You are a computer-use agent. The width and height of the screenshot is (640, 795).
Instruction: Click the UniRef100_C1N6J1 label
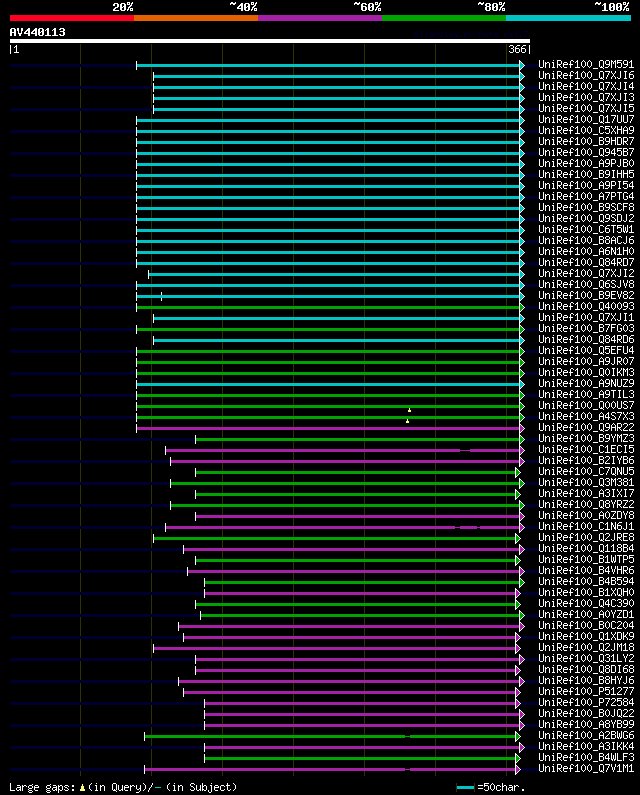tap(586, 526)
